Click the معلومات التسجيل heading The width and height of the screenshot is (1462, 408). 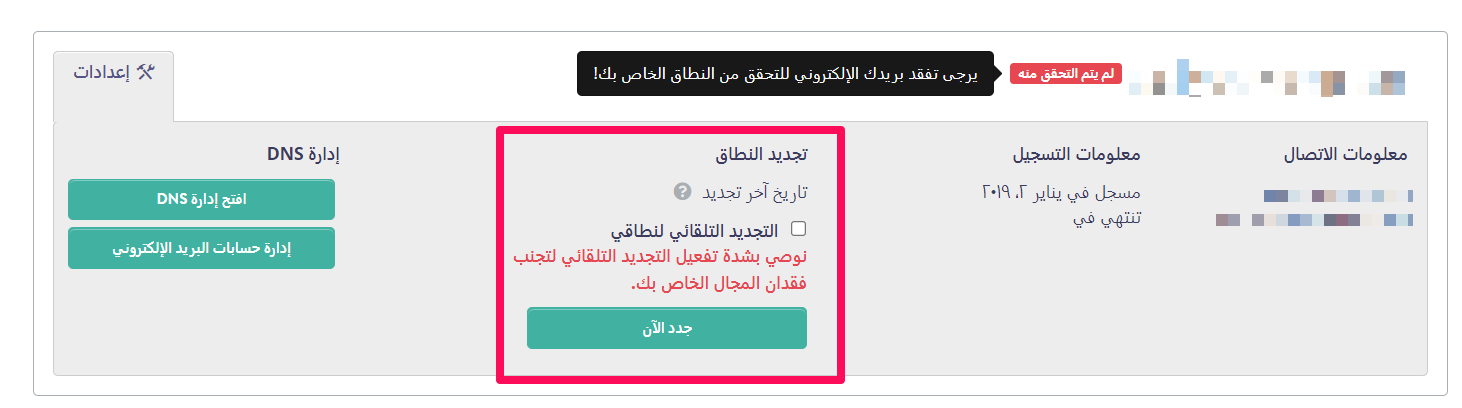click(1078, 155)
